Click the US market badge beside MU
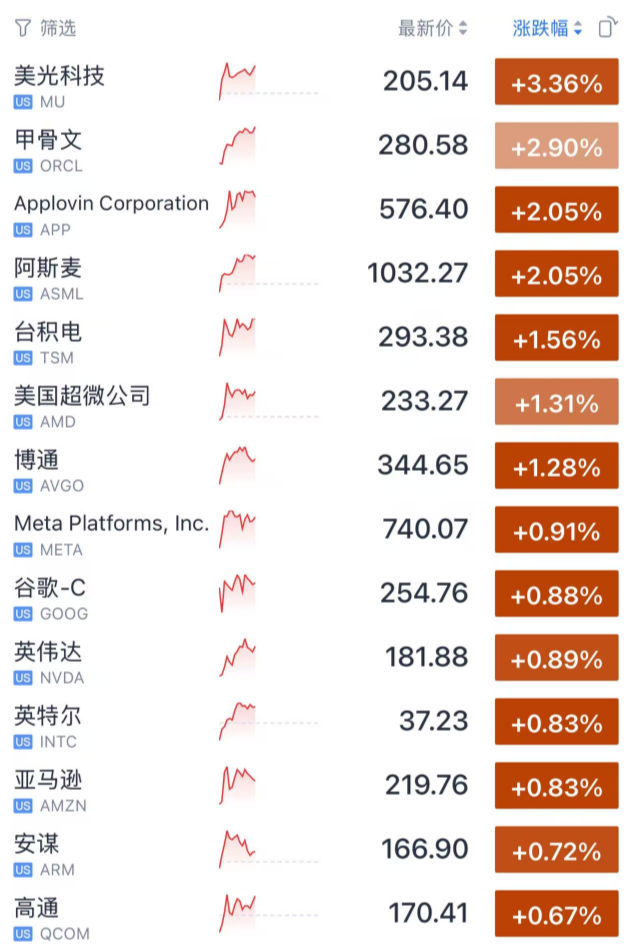This screenshot has height=951, width=630. (23, 102)
